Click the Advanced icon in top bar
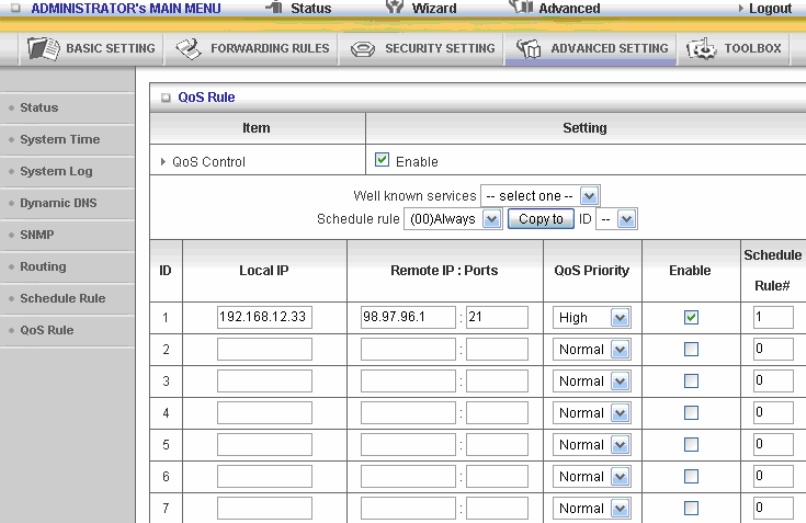The image size is (806, 523). pos(519,8)
